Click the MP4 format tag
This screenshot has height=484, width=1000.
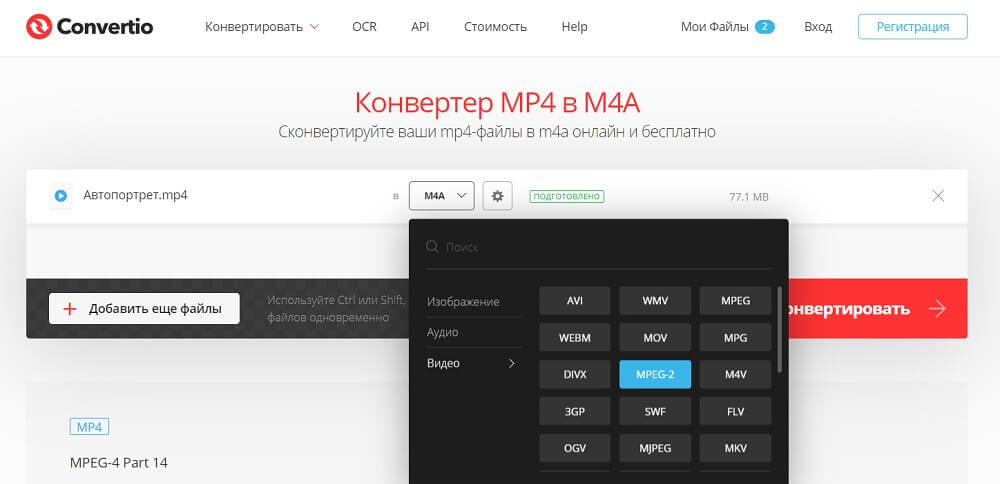(x=89, y=427)
